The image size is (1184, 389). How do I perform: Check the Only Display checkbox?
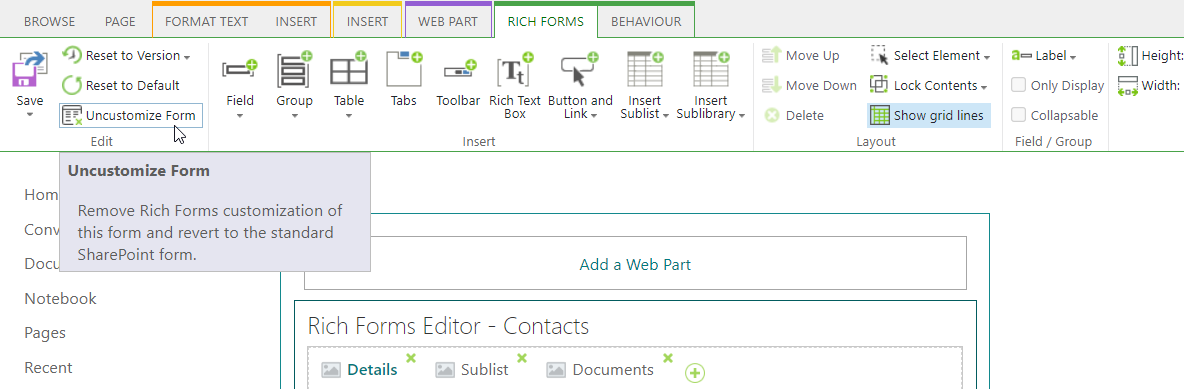(1019, 85)
